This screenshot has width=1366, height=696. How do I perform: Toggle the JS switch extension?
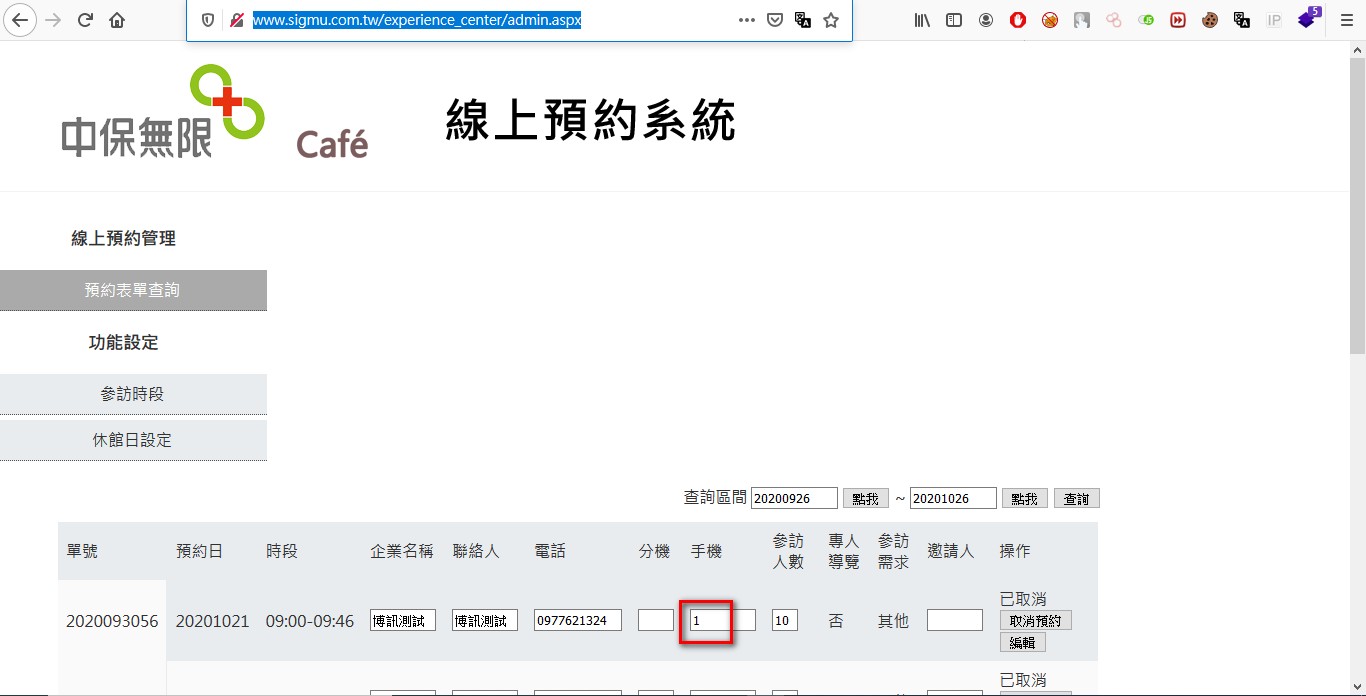click(1146, 20)
